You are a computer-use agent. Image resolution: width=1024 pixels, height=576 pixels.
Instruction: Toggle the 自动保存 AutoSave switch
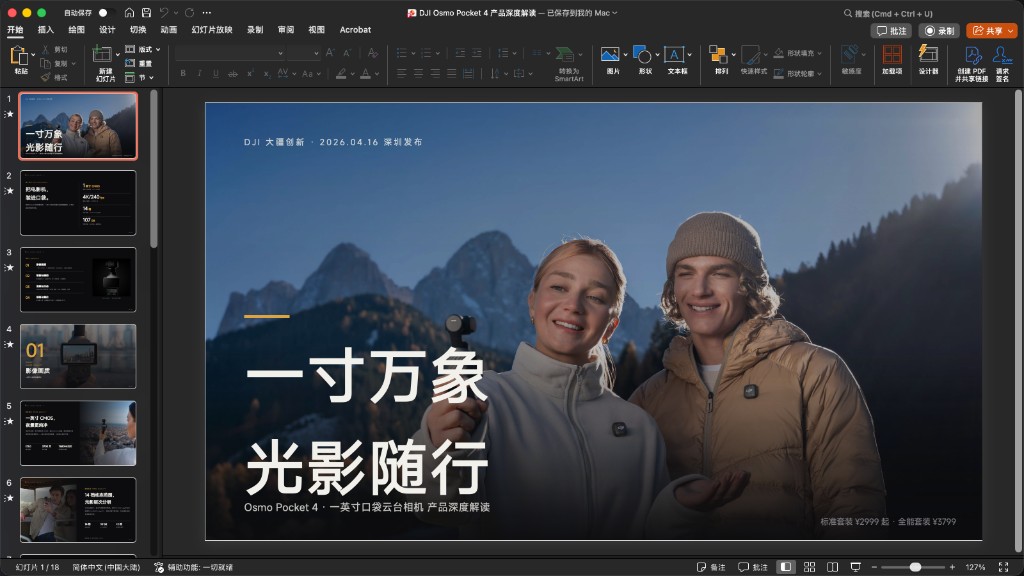coord(106,13)
